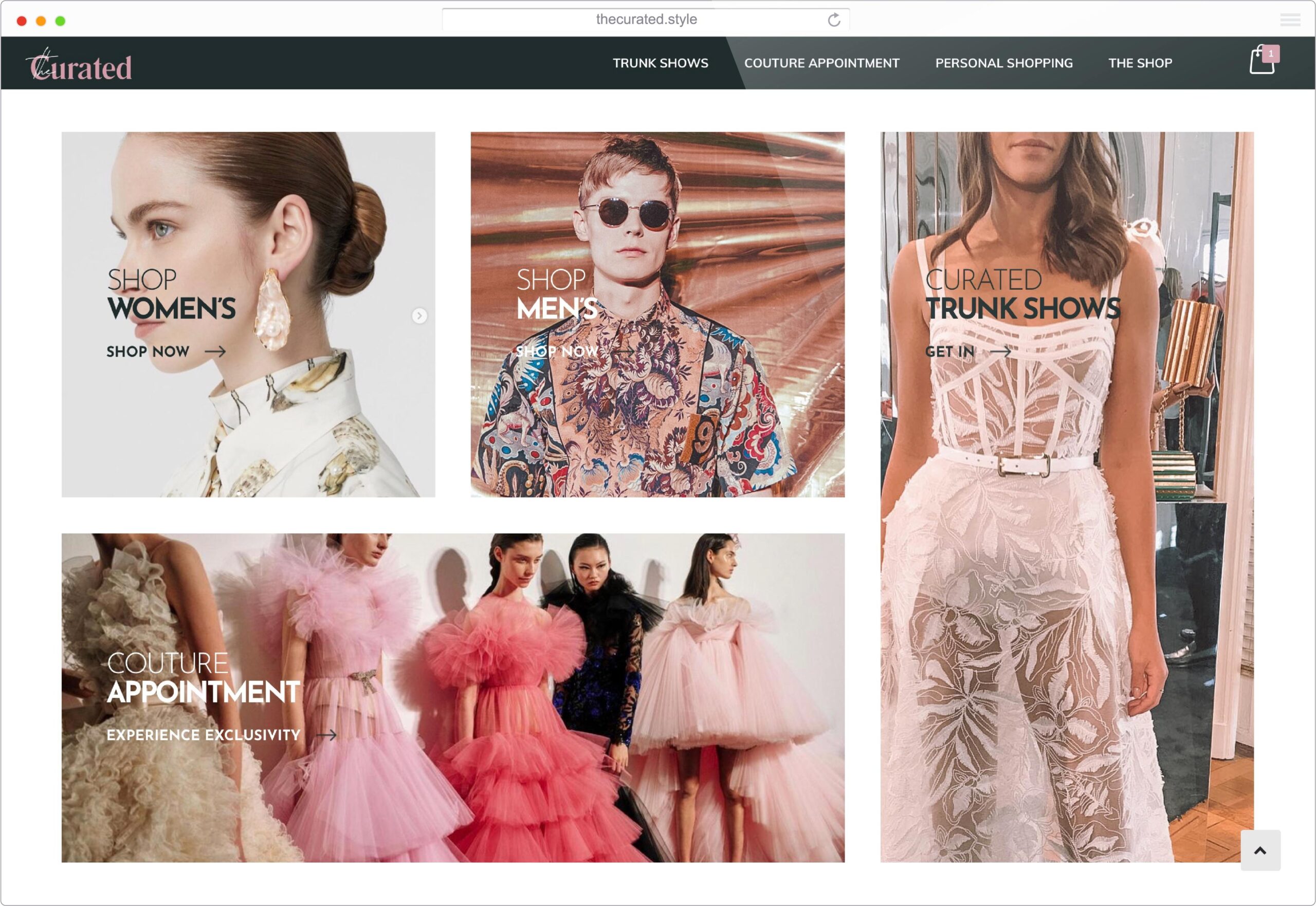Open the Couture Appointment banner image
The height and width of the screenshot is (906, 1316).
(x=453, y=698)
